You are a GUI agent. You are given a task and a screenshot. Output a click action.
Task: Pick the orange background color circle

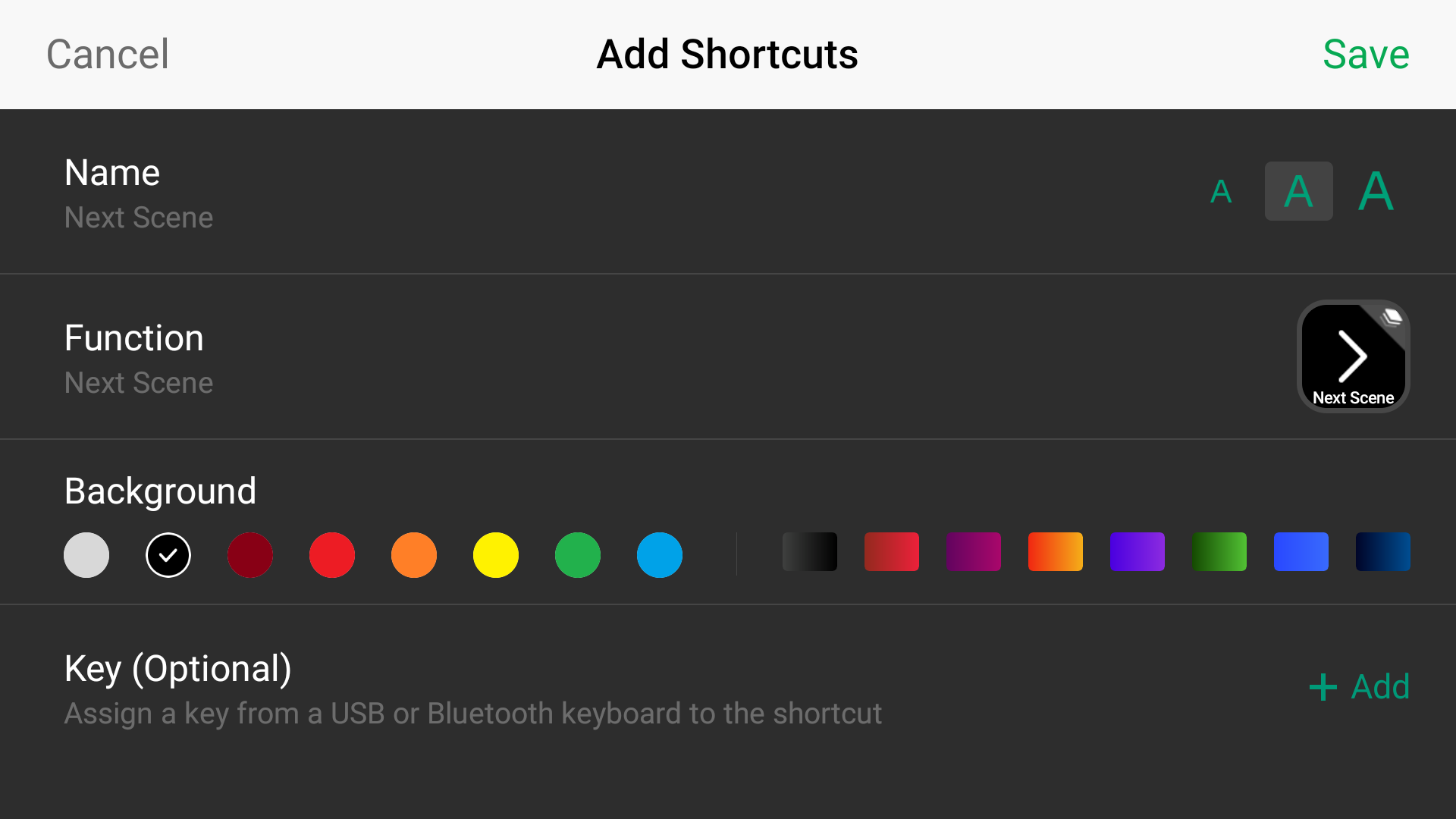point(414,555)
